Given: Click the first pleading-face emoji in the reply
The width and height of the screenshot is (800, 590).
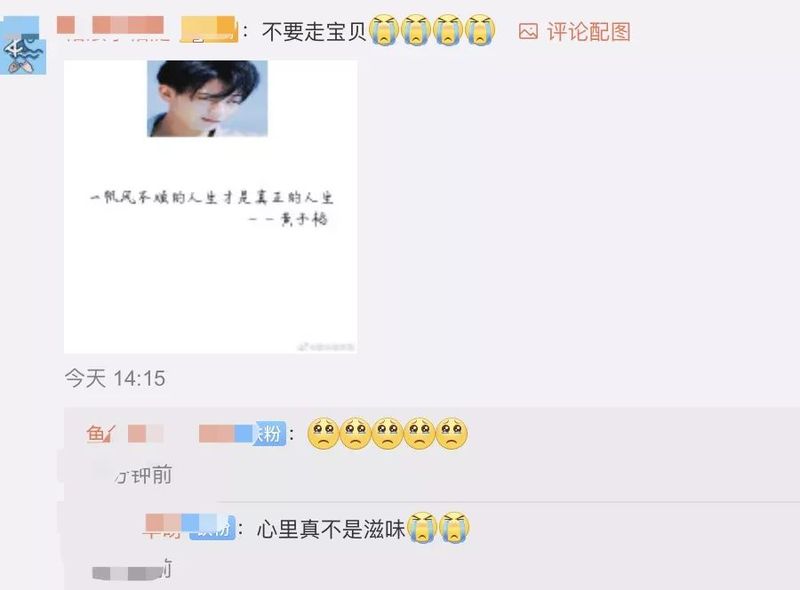Looking at the screenshot, I should (323, 433).
